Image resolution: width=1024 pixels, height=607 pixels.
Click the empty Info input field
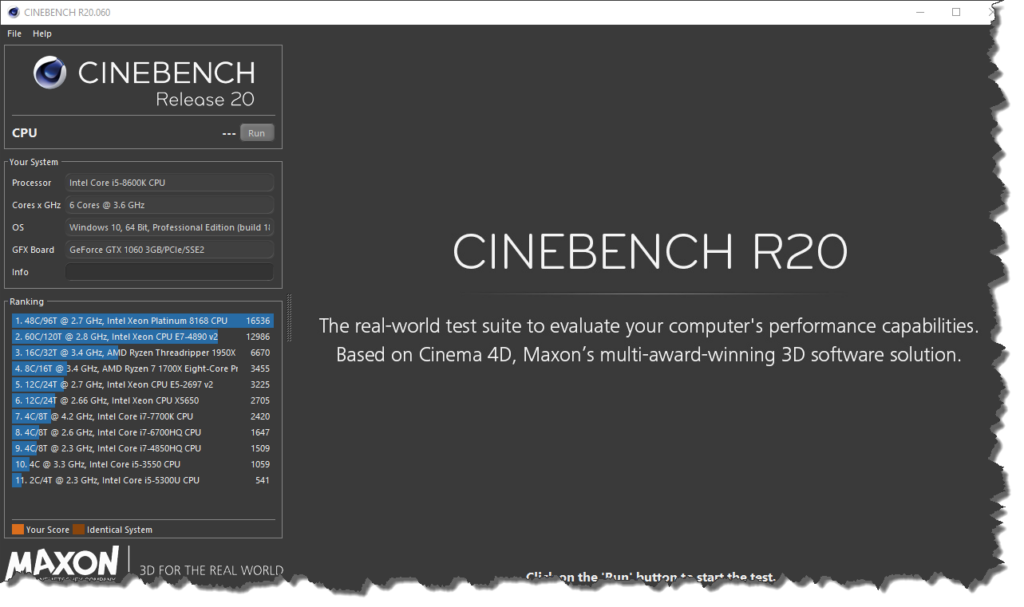click(x=169, y=272)
